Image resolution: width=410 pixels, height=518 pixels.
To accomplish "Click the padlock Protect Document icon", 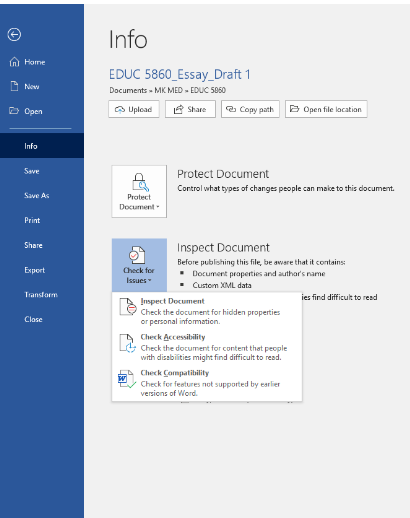I will (140, 182).
